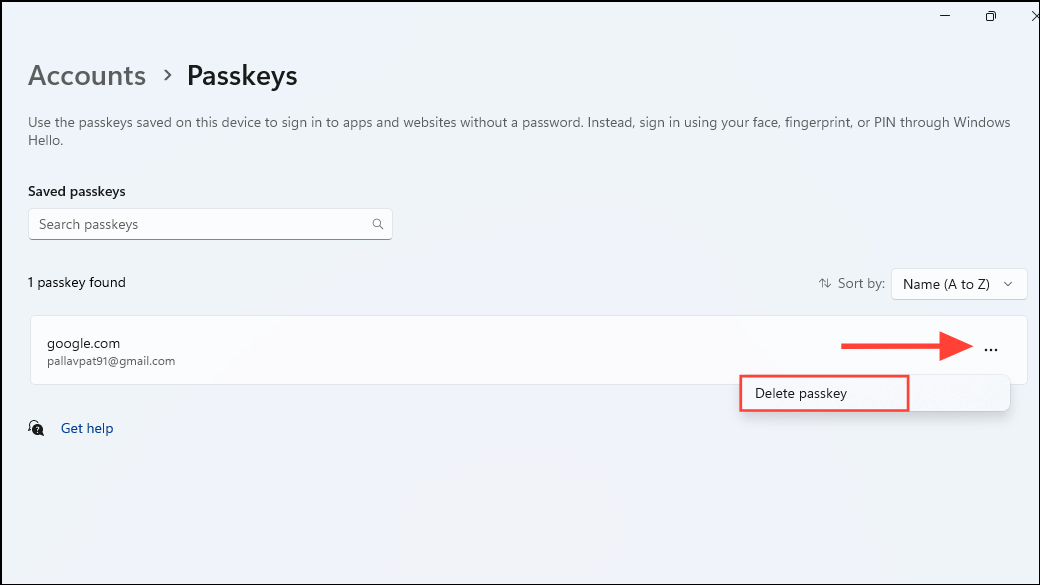1040x585 pixels.
Task: Click the close window icon
Action: click(1033, 16)
